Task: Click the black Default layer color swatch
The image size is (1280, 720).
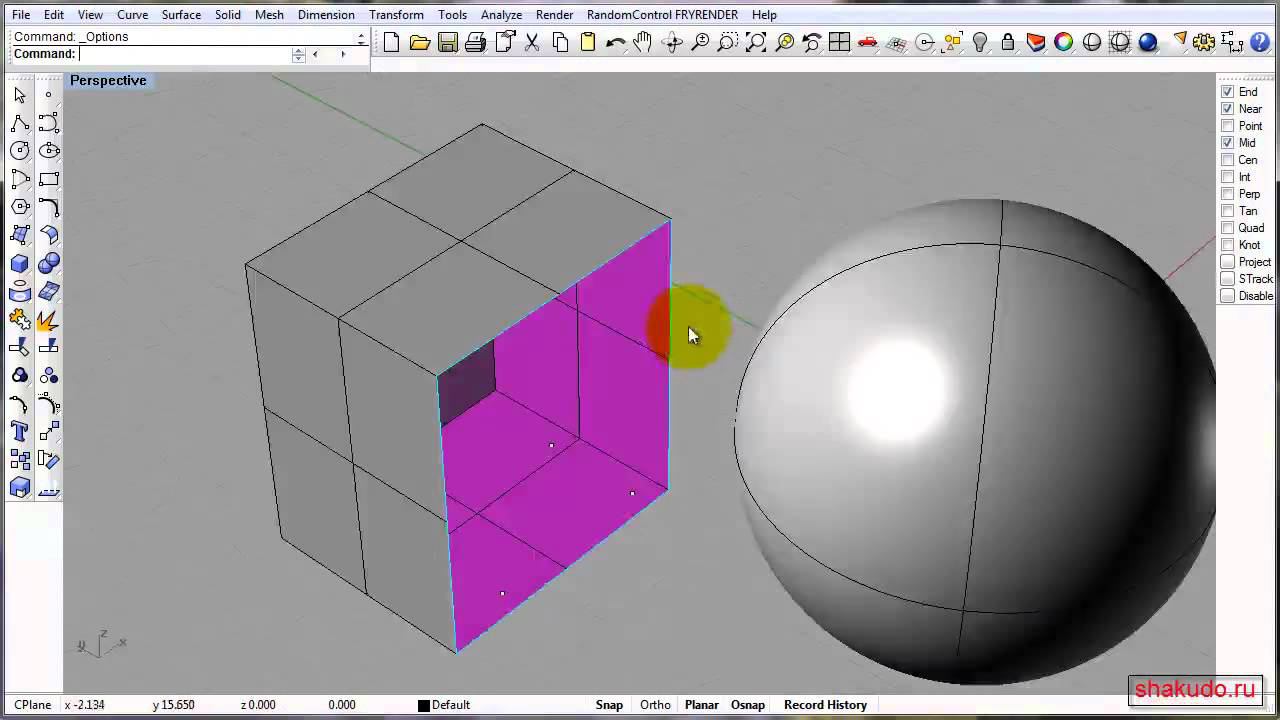Action: click(423, 705)
